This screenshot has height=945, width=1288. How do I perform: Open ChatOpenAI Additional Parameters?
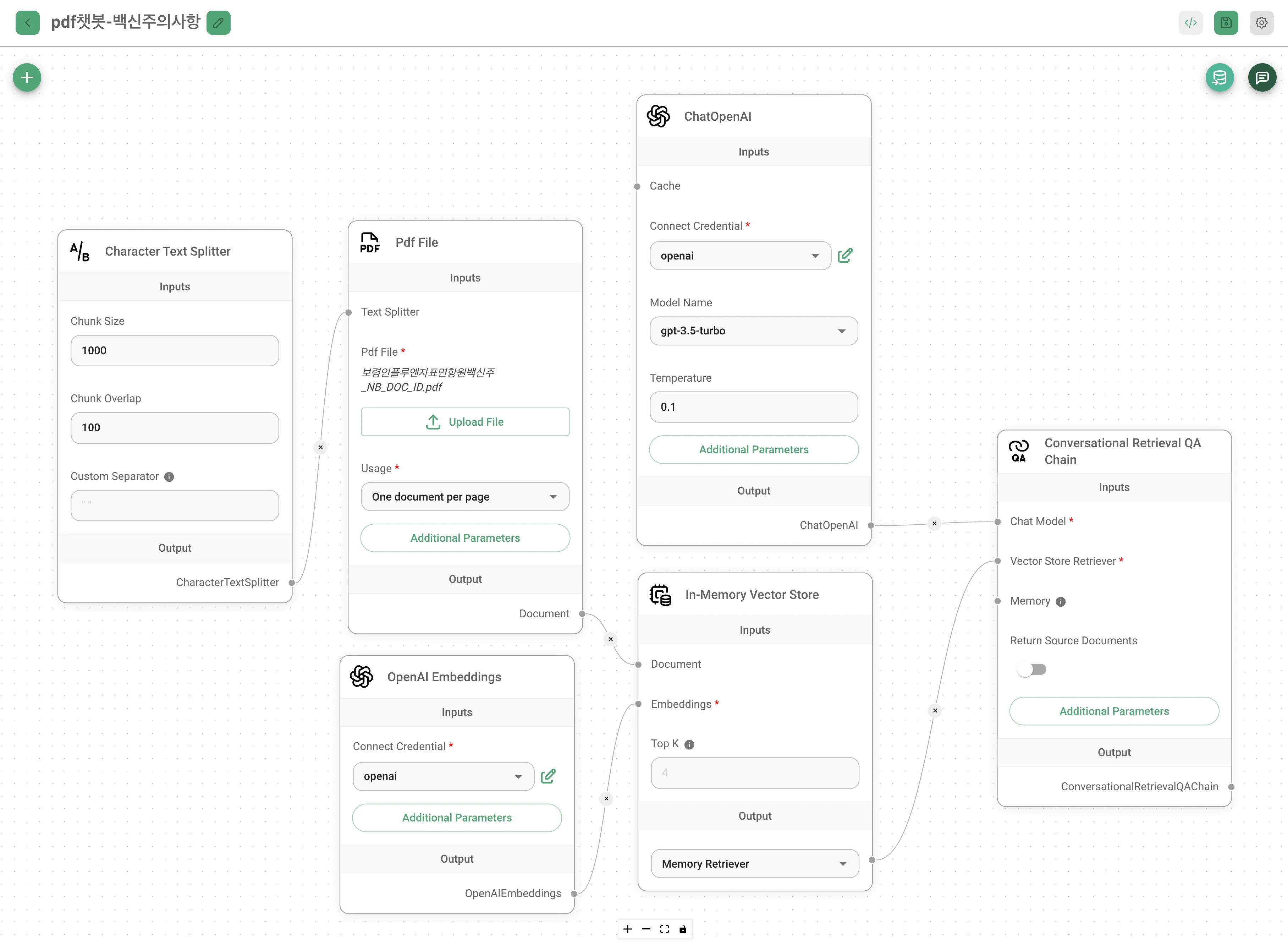[x=754, y=450]
